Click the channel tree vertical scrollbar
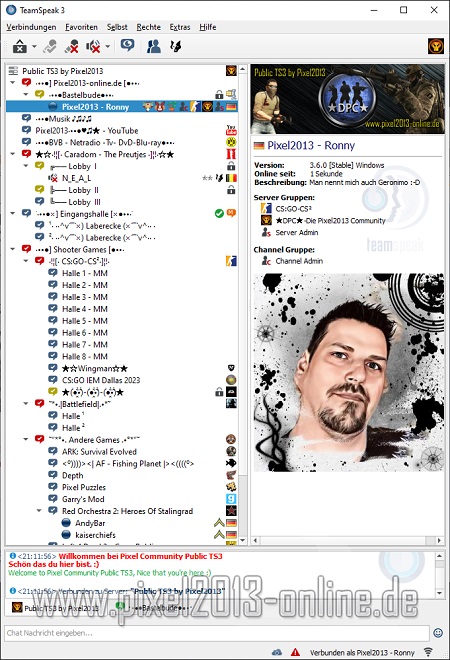This screenshot has height=660, width=450. coord(242,305)
